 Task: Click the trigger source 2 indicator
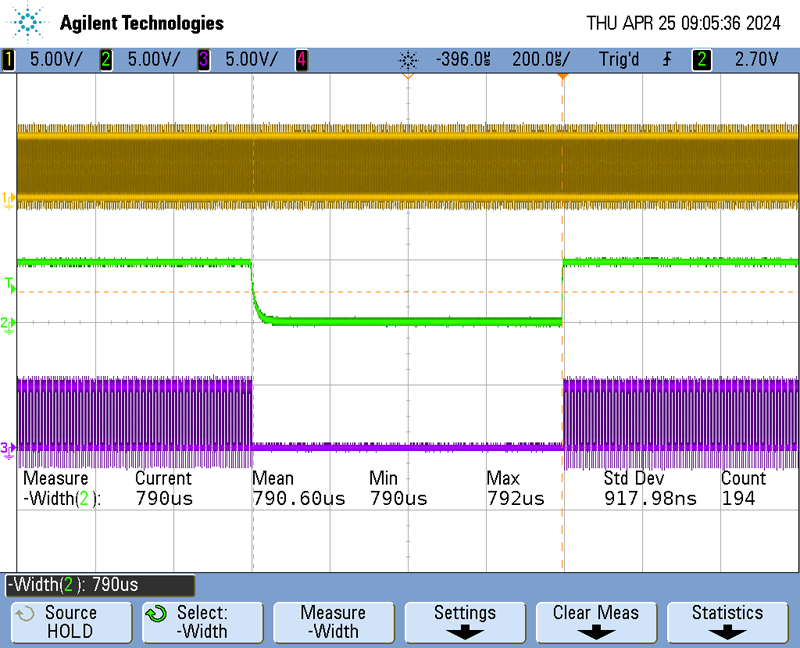pyautogui.click(x=703, y=60)
